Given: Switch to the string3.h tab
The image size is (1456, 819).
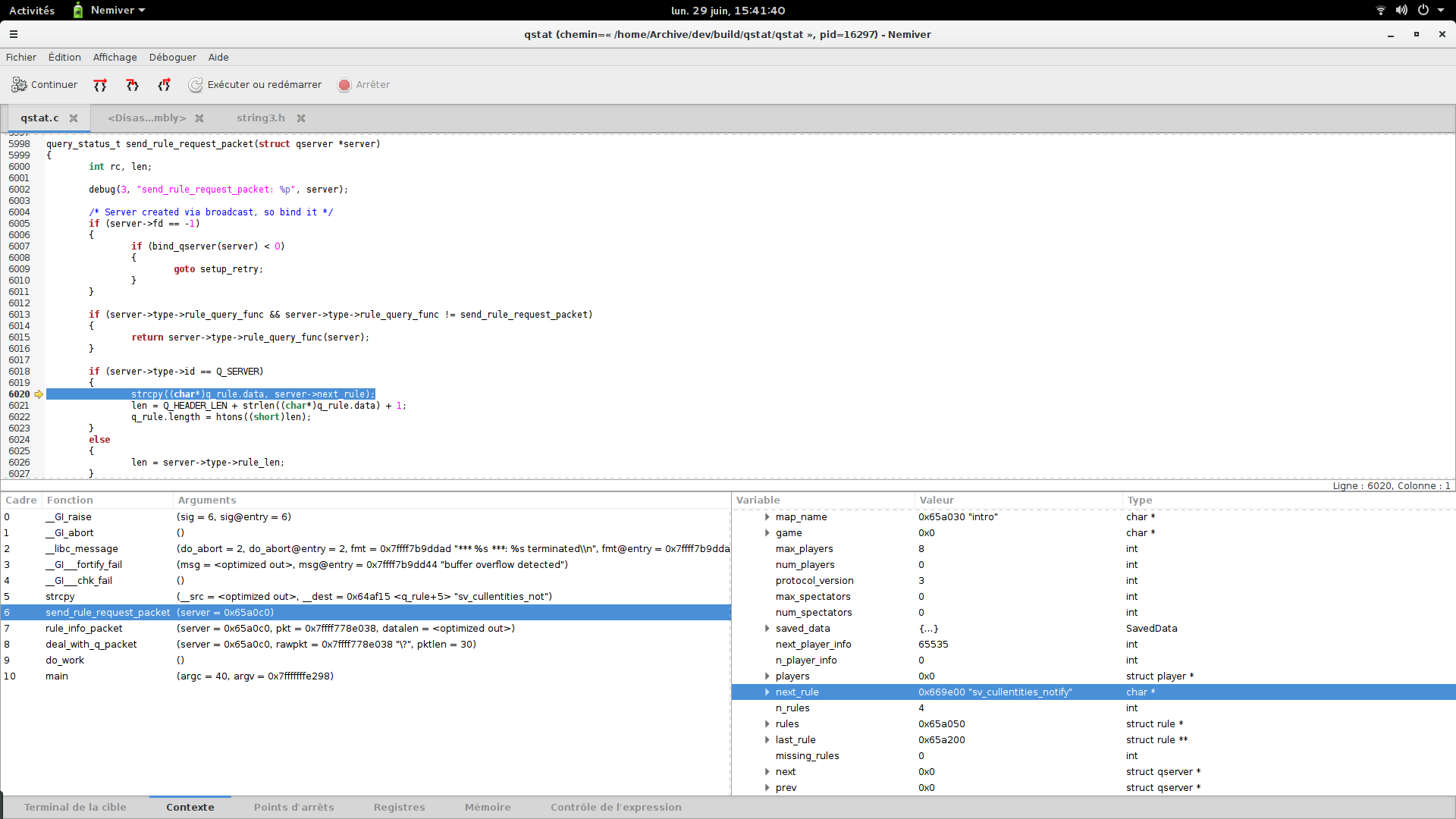Looking at the screenshot, I should (x=261, y=118).
